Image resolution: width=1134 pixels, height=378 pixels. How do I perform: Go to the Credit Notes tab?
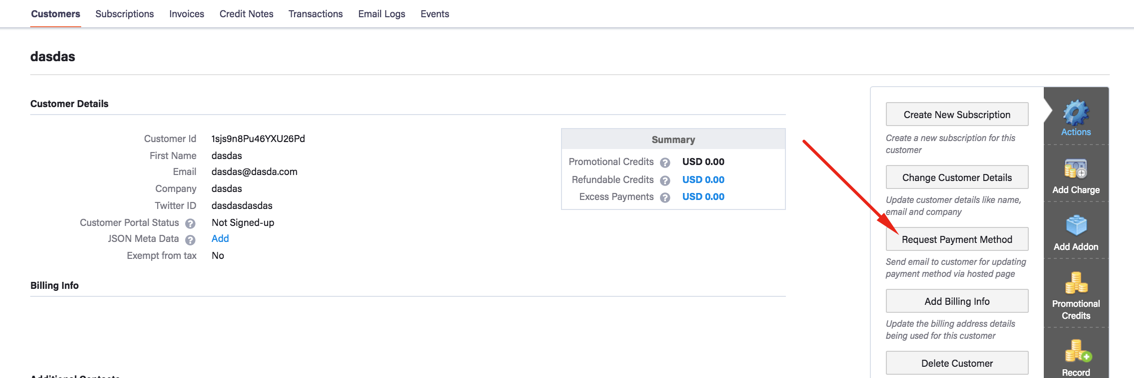(247, 14)
